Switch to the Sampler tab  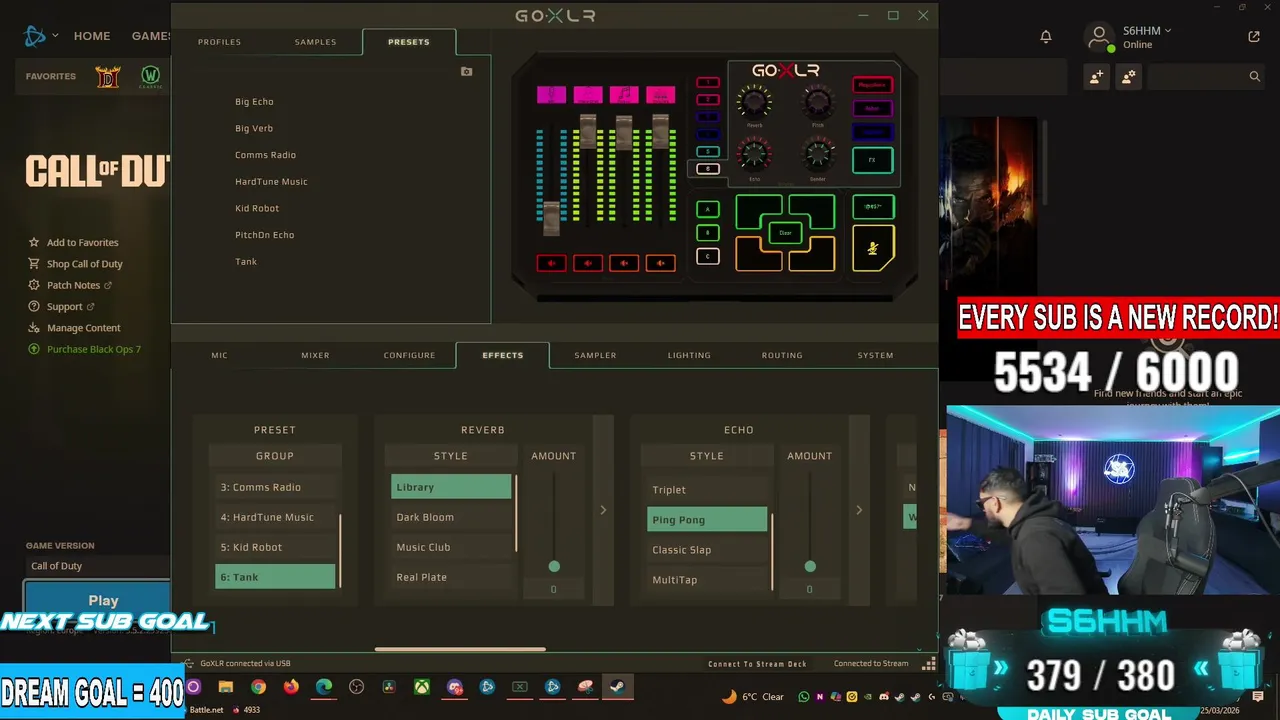(x=595, y=355)
